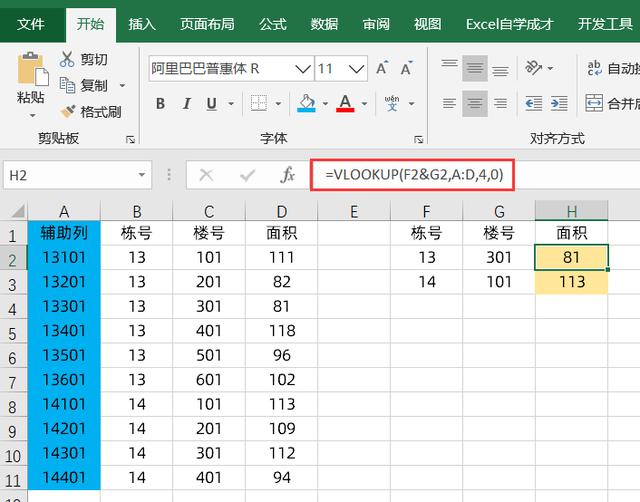The image size is (640, 502).
Task: Click the phonetic guide wén icon
Action: coord(392,103)
